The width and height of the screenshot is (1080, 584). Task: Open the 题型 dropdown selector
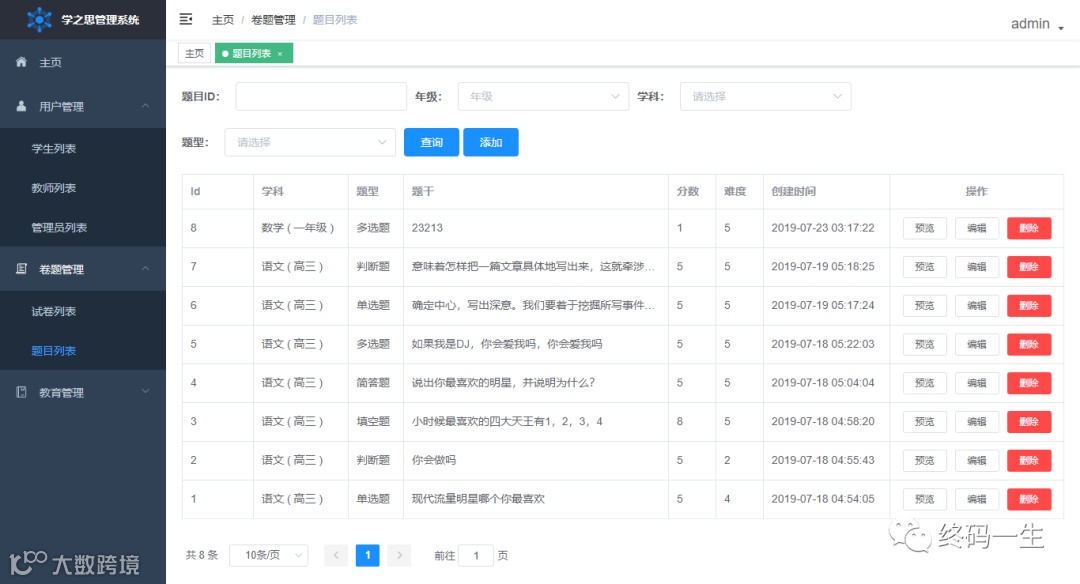(x=310, y=142)
